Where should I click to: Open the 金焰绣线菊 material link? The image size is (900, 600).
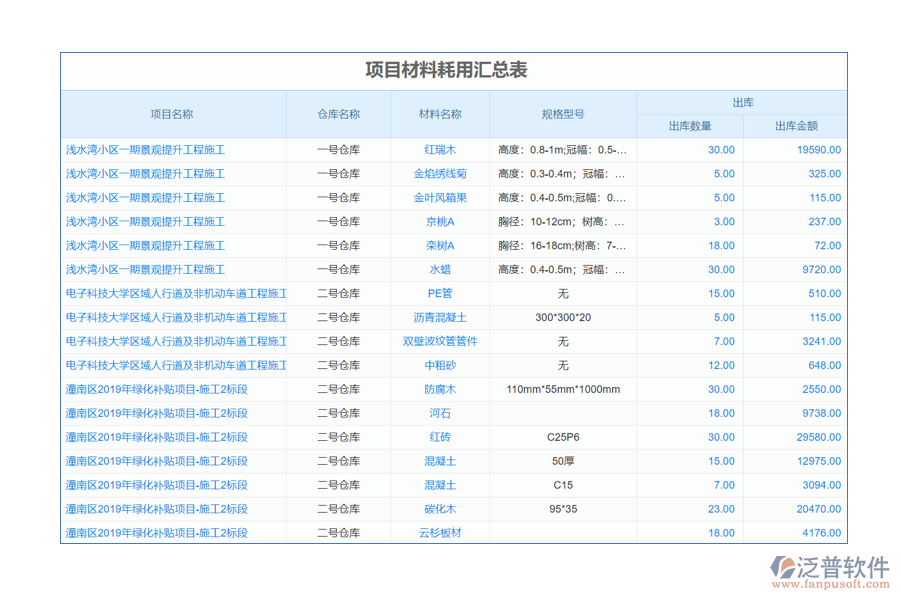440,174
